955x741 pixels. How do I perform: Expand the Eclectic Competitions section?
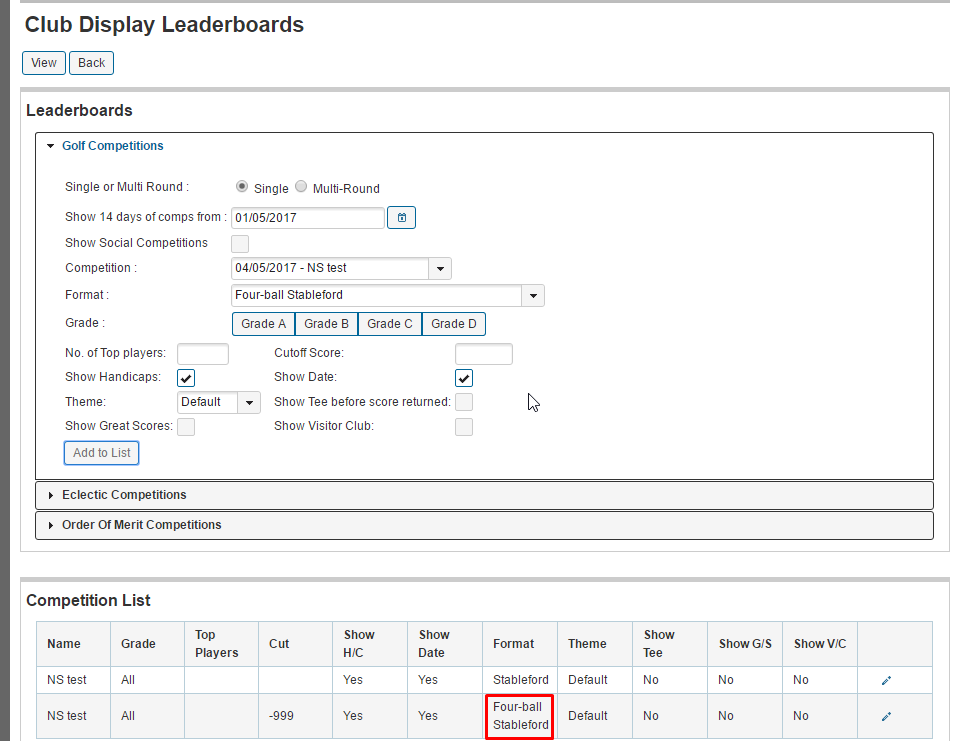tap(124, 494)
